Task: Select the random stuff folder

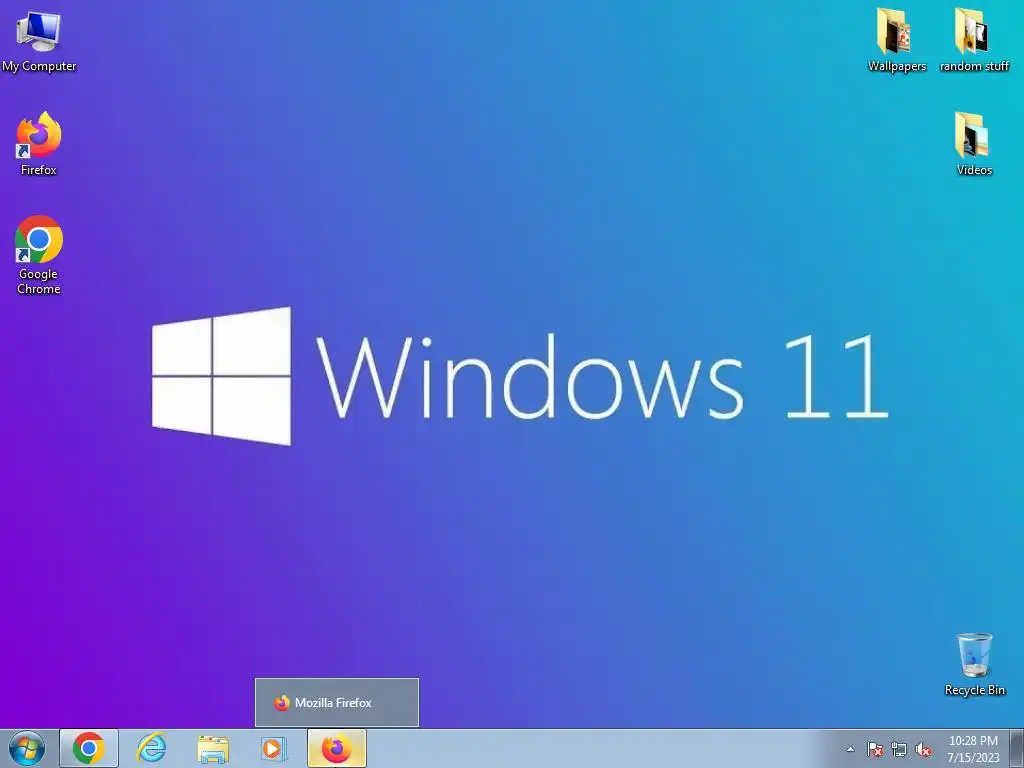Action: [974, 39]
